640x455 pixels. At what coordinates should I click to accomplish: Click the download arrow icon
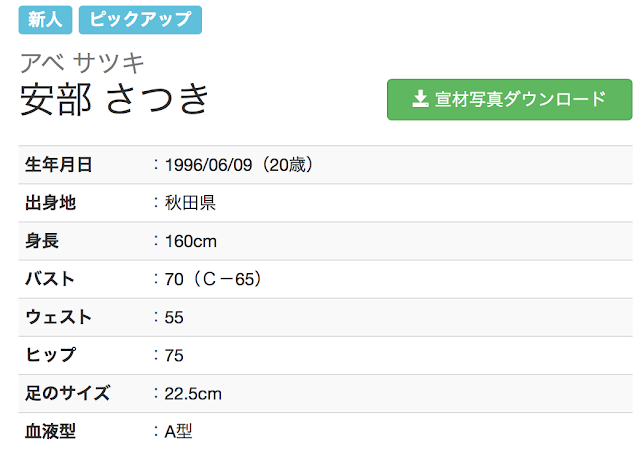point(419,99)
